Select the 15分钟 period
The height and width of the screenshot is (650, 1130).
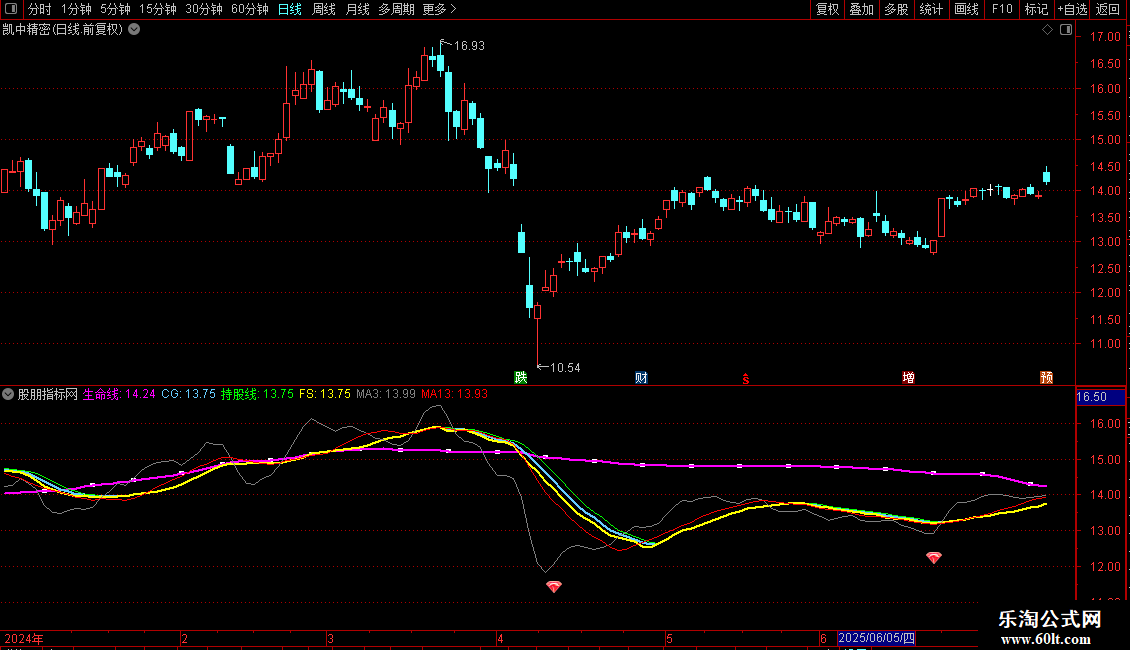(x=158, y=9)
